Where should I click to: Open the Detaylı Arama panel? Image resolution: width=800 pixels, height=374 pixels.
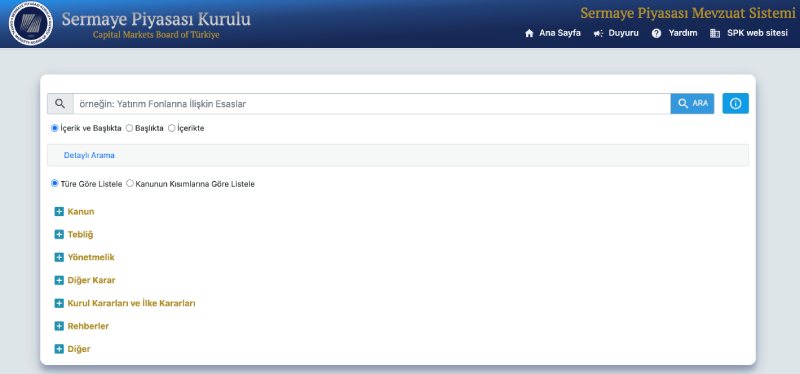click(89, 155)
